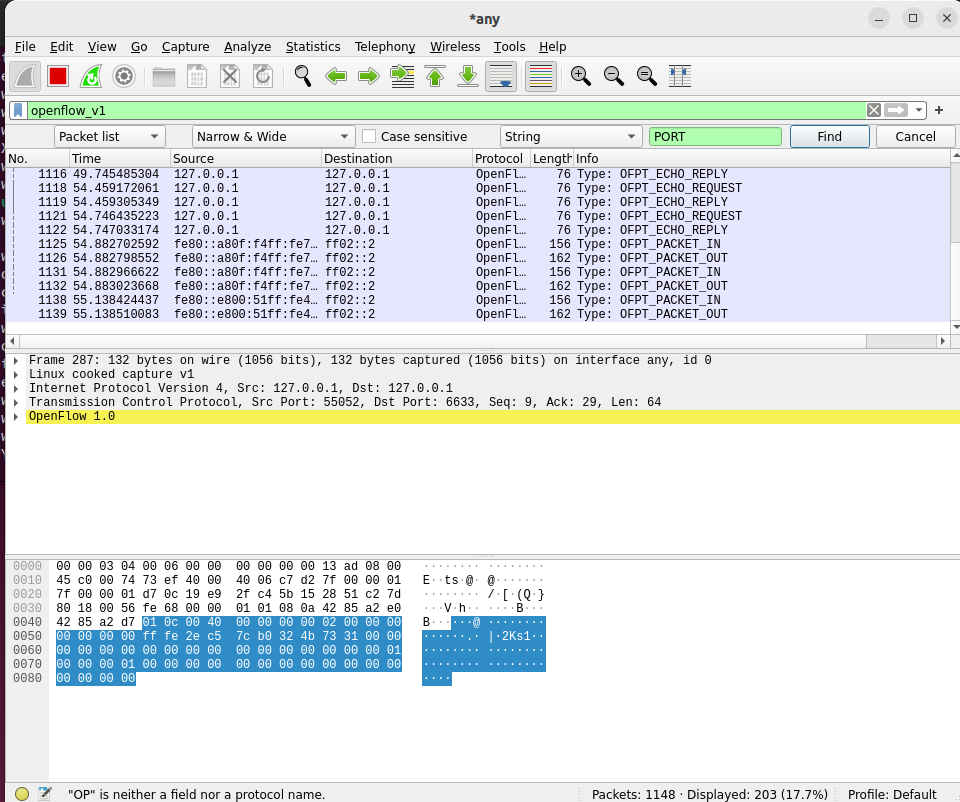The height and width of the screenshot is (802, 960).
Task: Click the find packet magnifier icon
Action: click(x=303, y=77)
